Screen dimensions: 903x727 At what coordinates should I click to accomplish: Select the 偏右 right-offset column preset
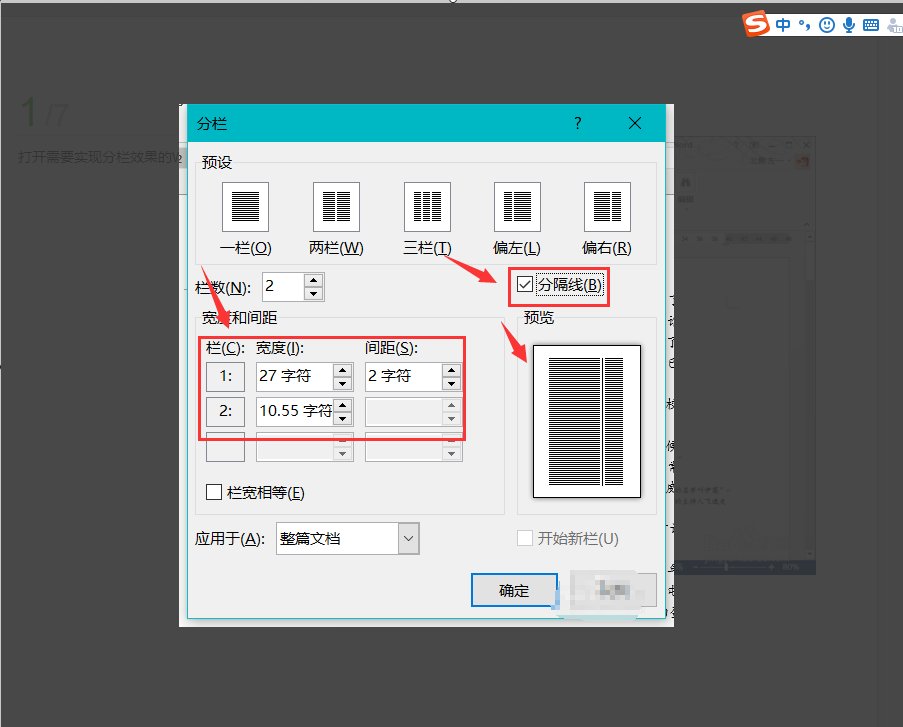[606, 204]
